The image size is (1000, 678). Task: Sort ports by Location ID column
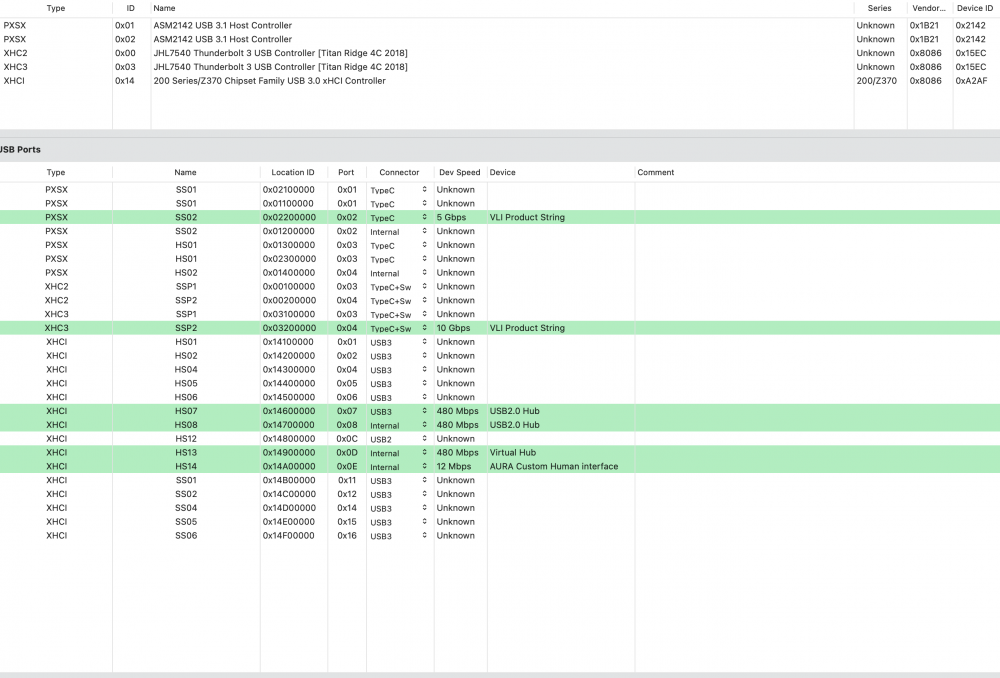click(x=293, y=172)
